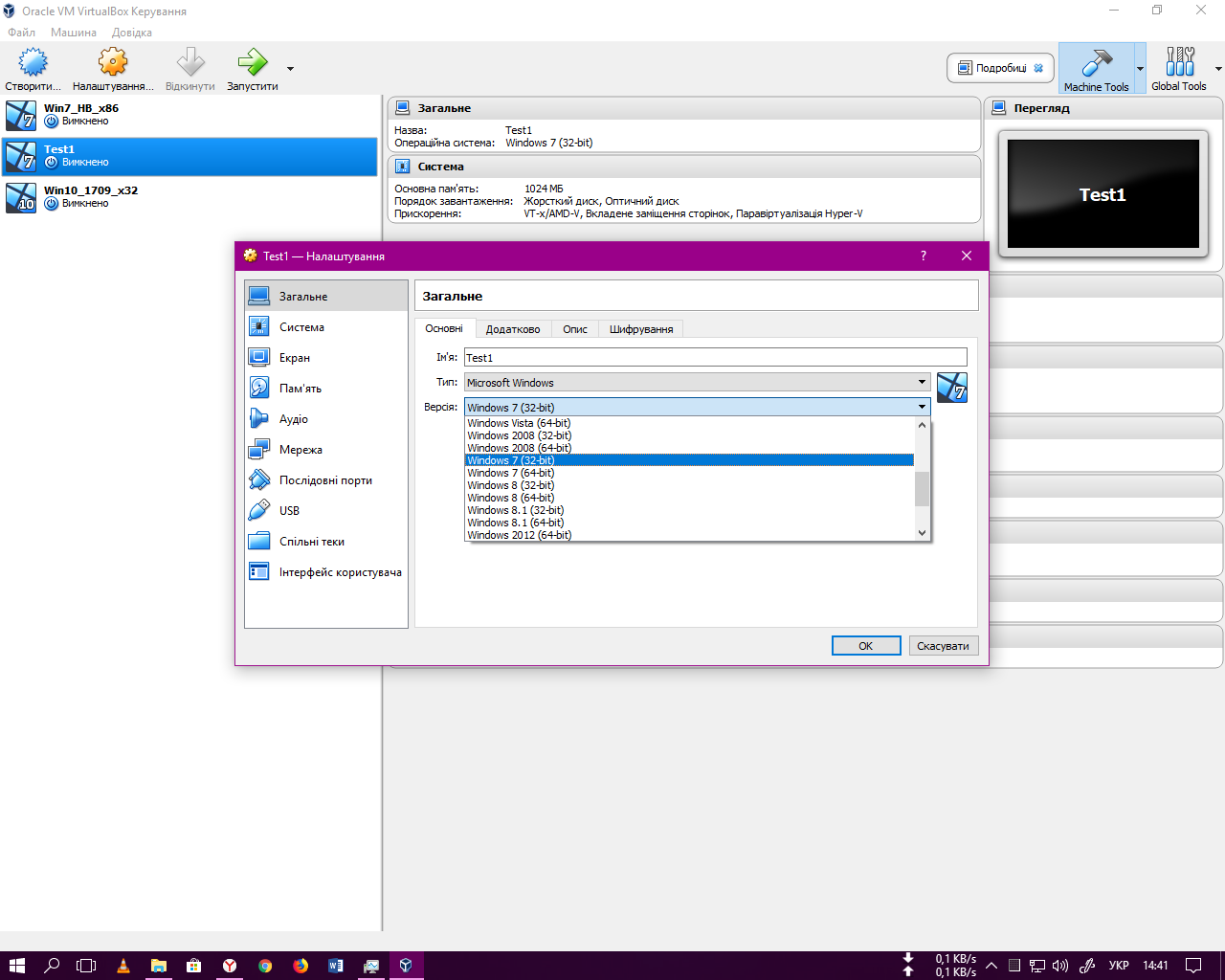Open Settings gear icon in toolbar
This screenshot has width=1225, height=980.
113,63
